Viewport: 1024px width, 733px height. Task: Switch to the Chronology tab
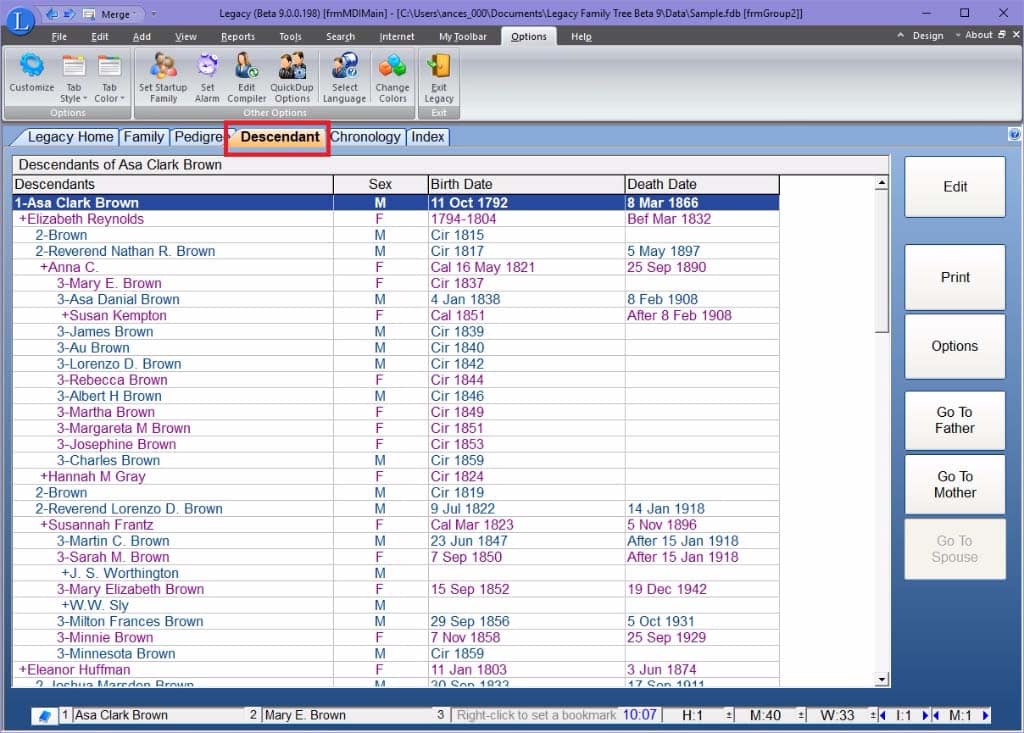click(x=365, y=137)
